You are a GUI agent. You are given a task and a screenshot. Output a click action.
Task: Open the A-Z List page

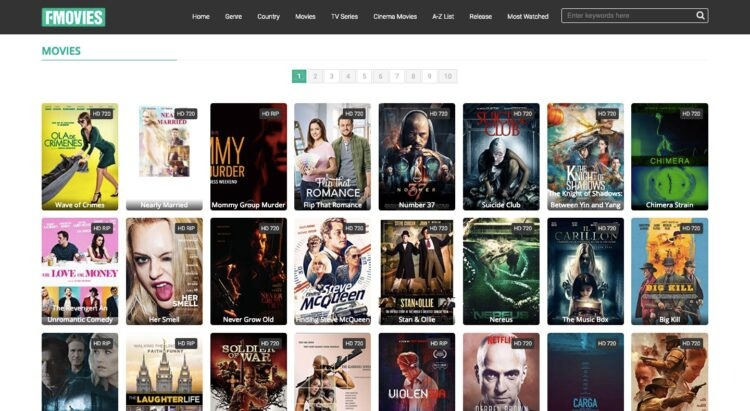point(443,16)
